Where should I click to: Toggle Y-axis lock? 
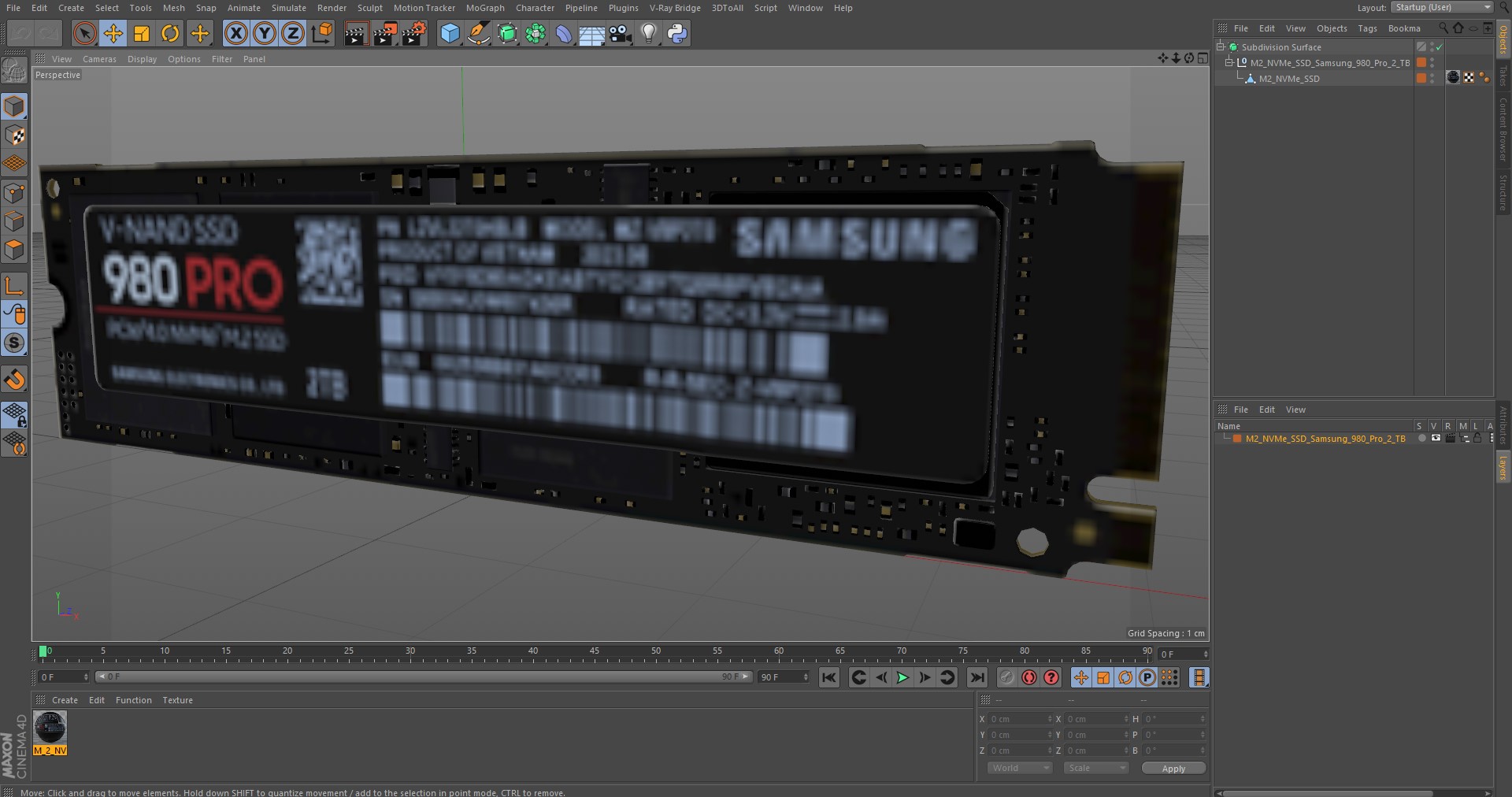pos(265,33)
